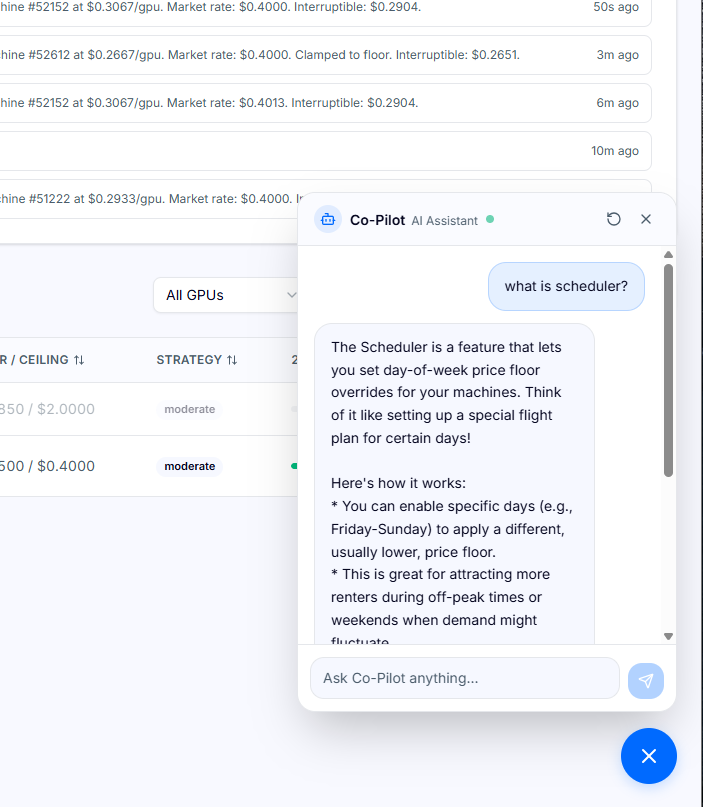Focus the Ask Co-Pilot anything input
The image size is (703, 807).
point(465,678)
